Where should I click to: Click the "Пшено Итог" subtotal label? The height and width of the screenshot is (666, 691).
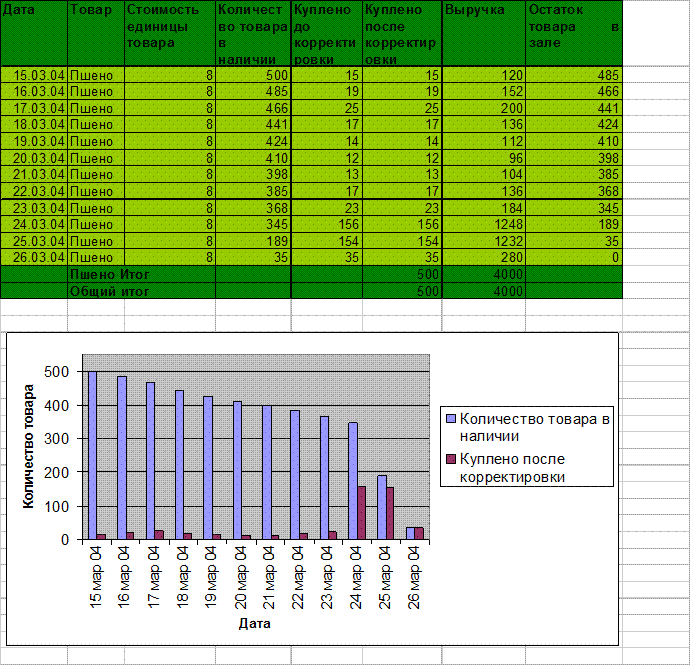[x=110, y=275]
